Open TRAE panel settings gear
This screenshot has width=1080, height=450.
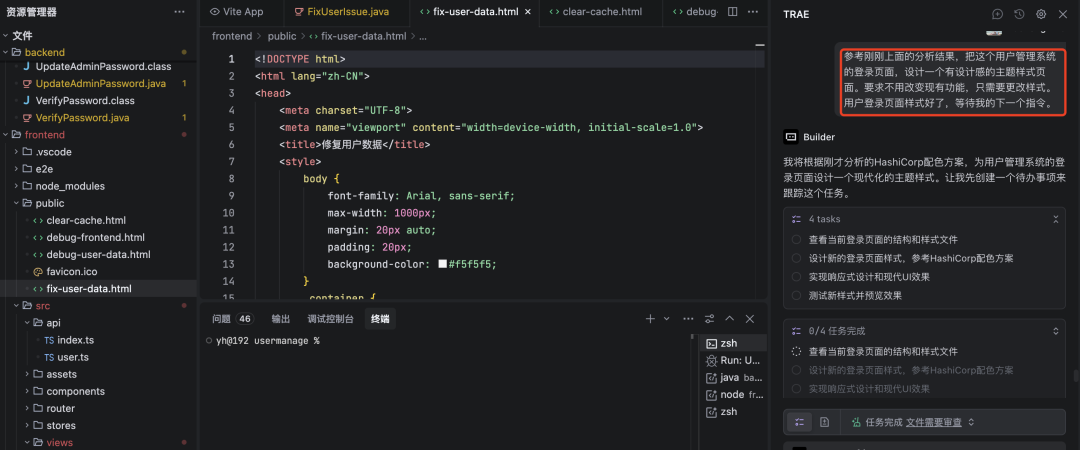point(1041,14)
